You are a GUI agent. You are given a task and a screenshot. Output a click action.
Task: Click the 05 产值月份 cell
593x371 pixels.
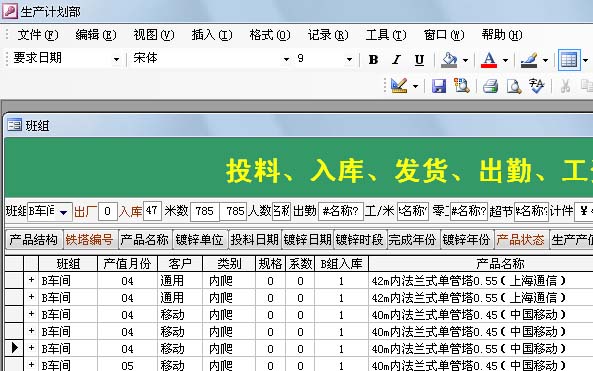[127, 365]
